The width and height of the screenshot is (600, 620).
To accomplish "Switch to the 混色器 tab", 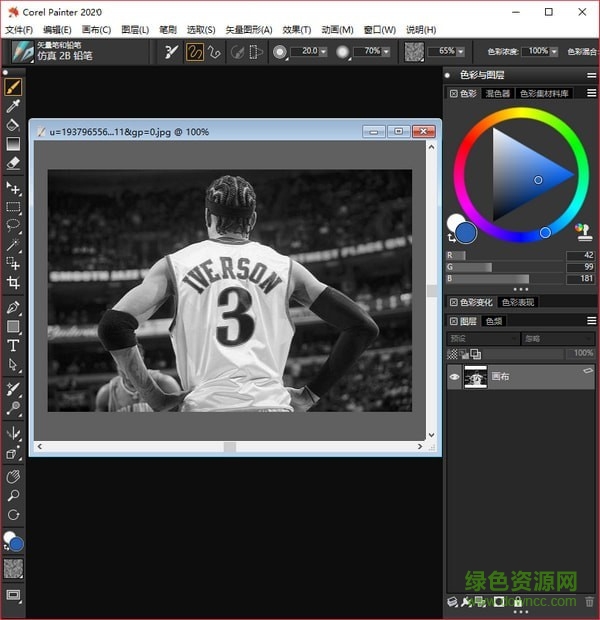I will click(x=497, y=93).
